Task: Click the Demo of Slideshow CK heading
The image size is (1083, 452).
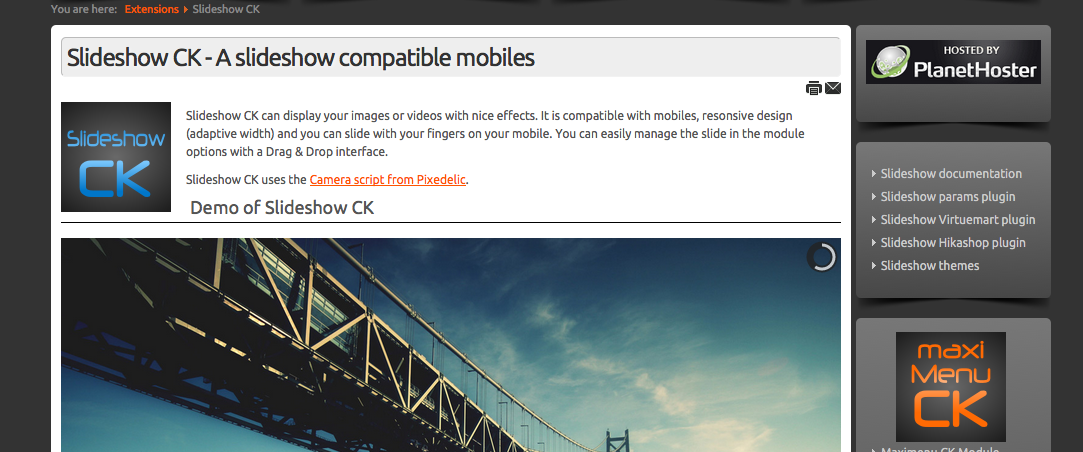Action: (x=282, y=207)
